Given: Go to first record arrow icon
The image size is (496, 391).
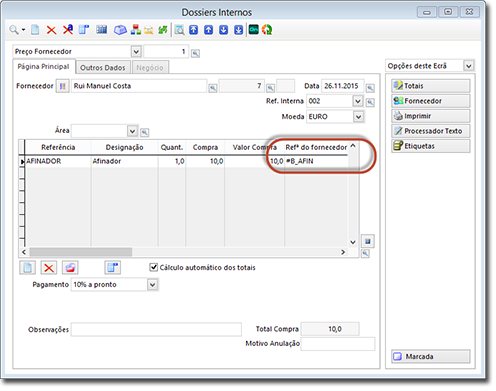Looking at the screenshot, I should 194,30.
